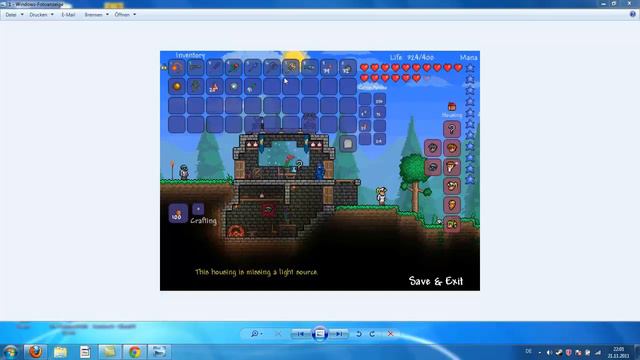
Task: Click Save & Exit in the Terraria picture
Action: 436,281
